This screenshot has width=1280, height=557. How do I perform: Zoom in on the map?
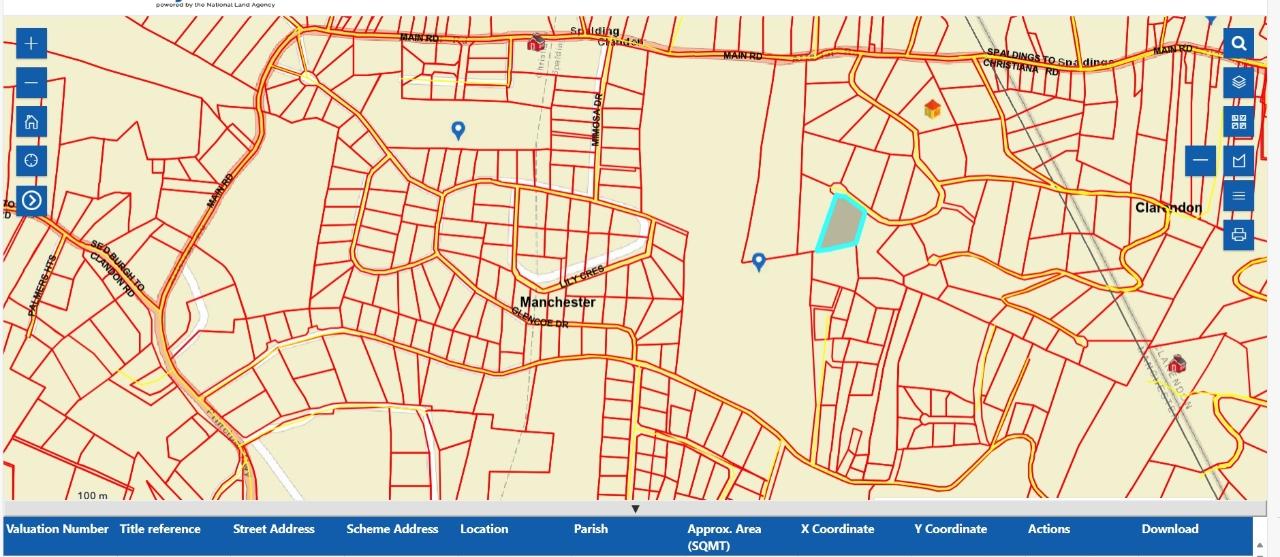32,44
